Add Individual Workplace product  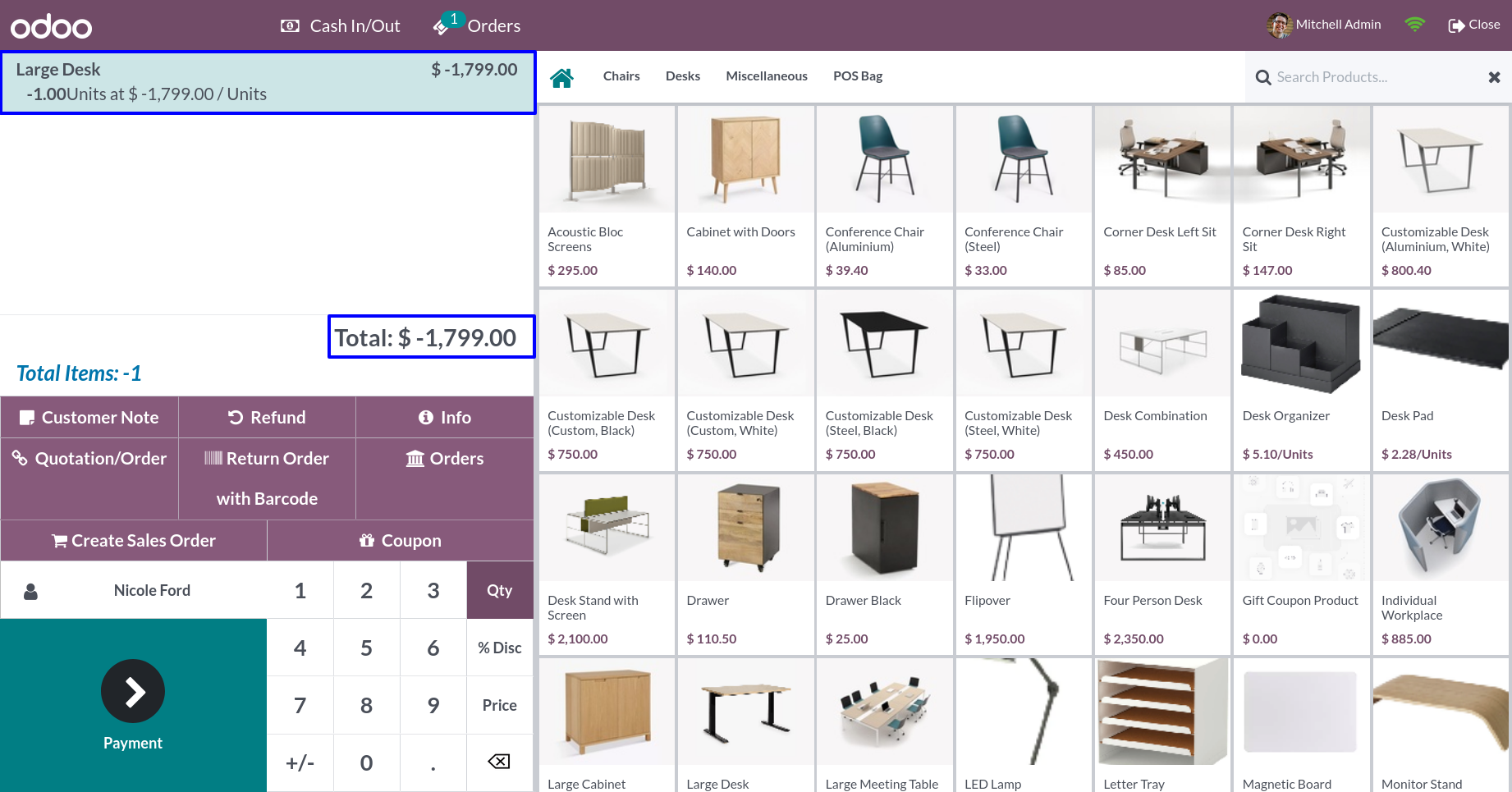click(1441, 565)
